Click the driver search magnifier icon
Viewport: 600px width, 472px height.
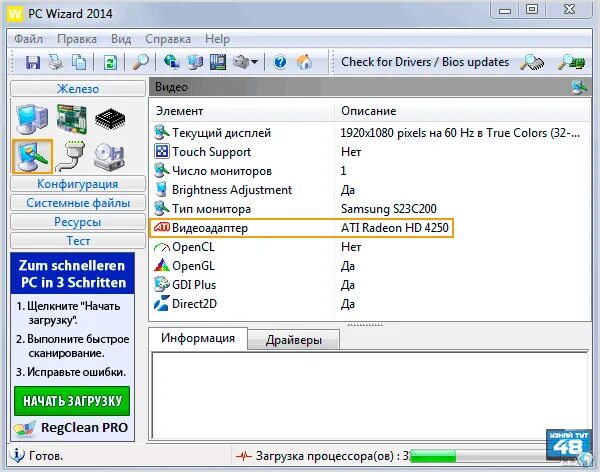click(x=532, y=62)
